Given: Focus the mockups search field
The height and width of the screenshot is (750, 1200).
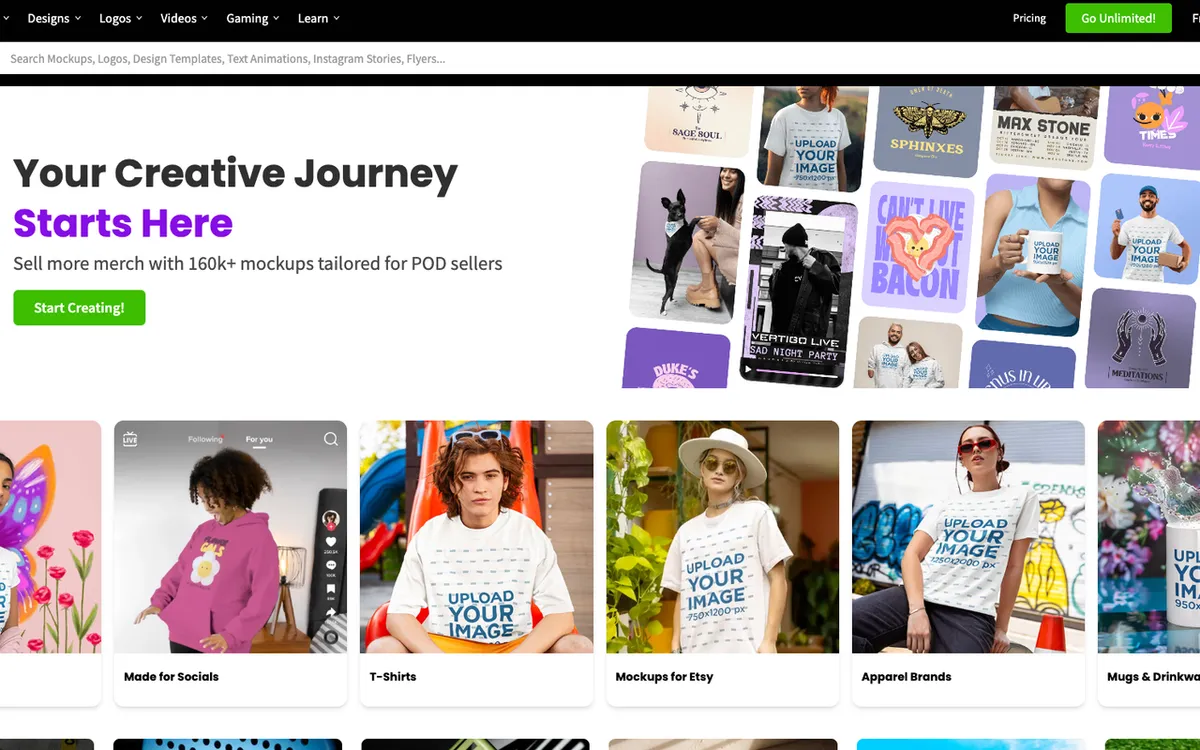Looking at the screenshot, I should pyautogui.click(x=600, y=58).
